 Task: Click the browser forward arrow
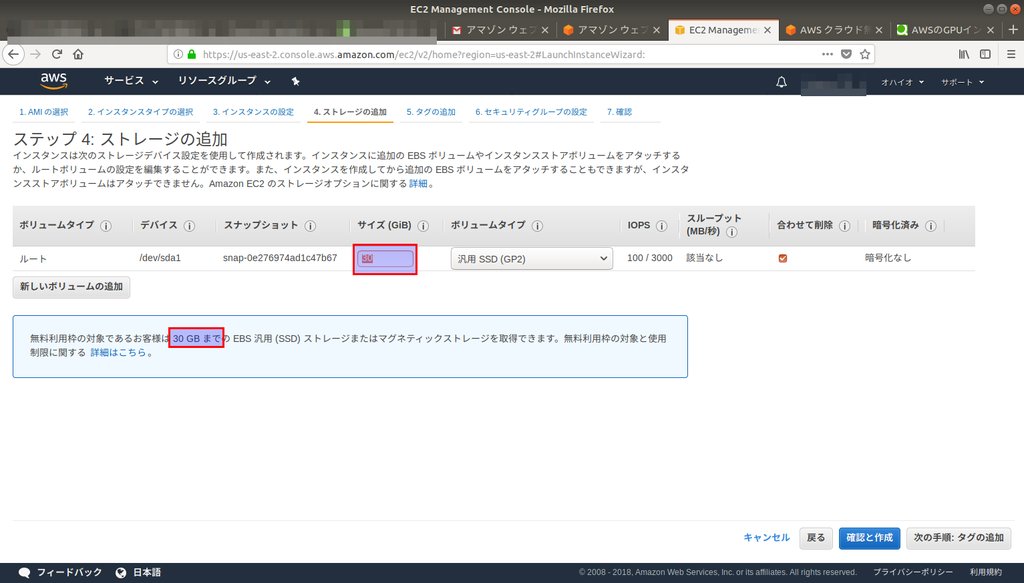[35, 54]
